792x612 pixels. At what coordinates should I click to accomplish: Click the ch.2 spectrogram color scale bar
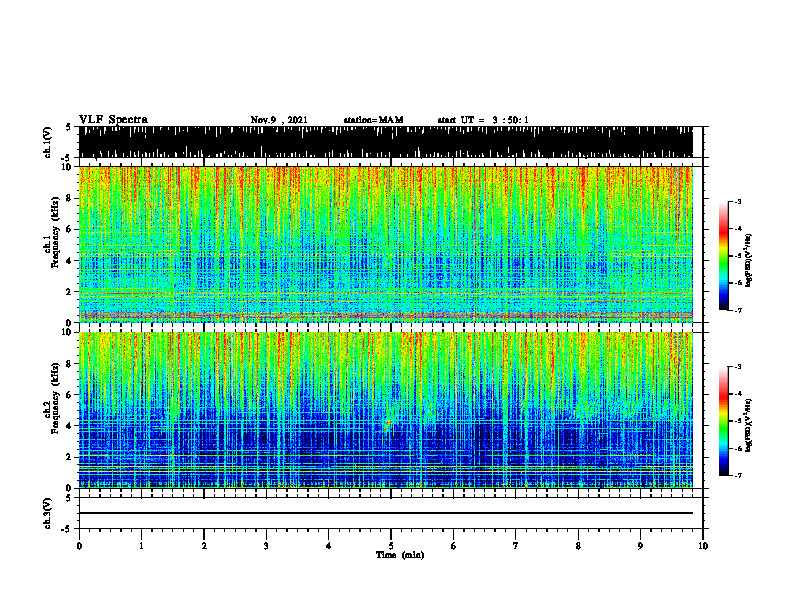724,421
